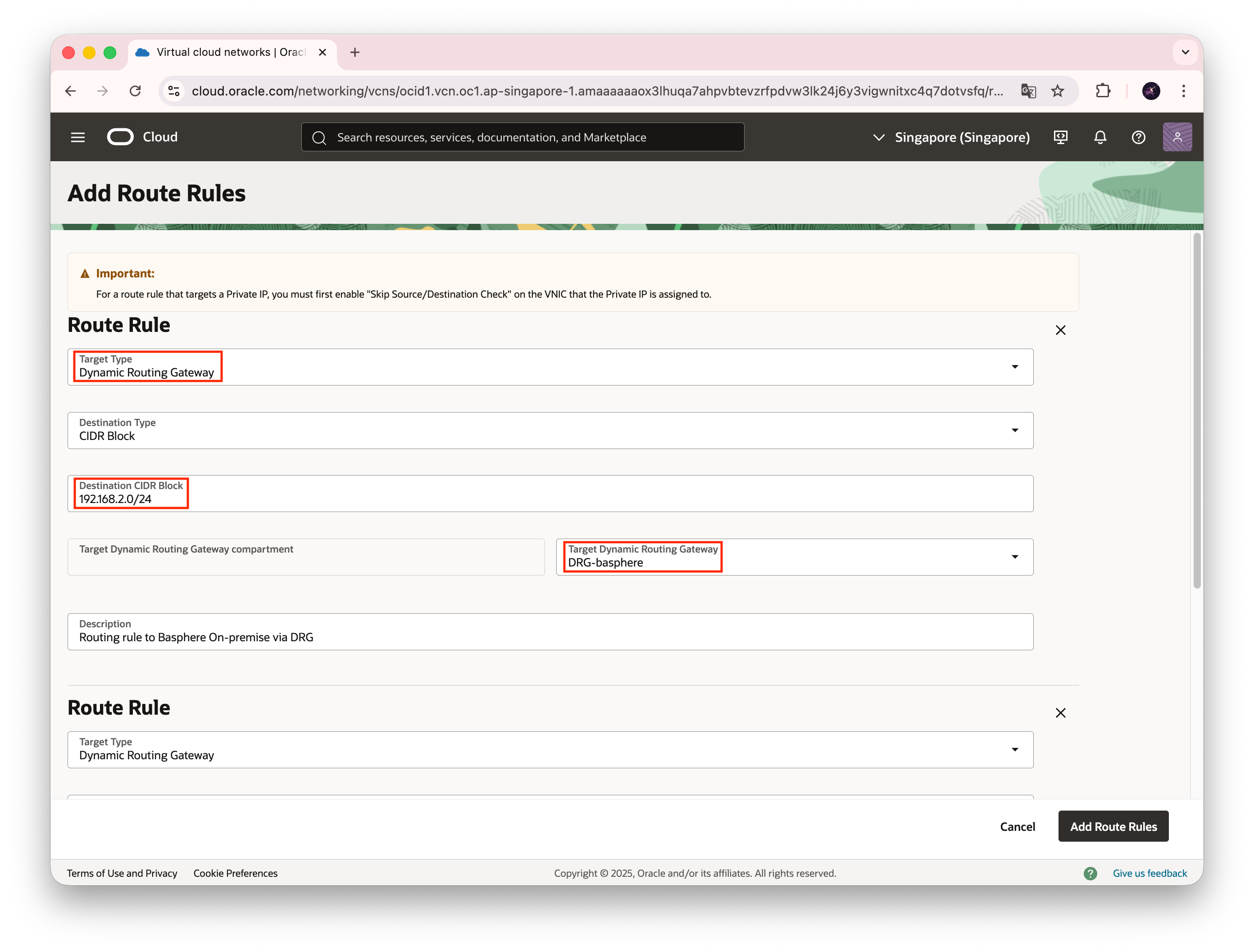Screen dimensions: 1254x952
Task: Open the user profile avatar menu
Action: click(1177, 137)
